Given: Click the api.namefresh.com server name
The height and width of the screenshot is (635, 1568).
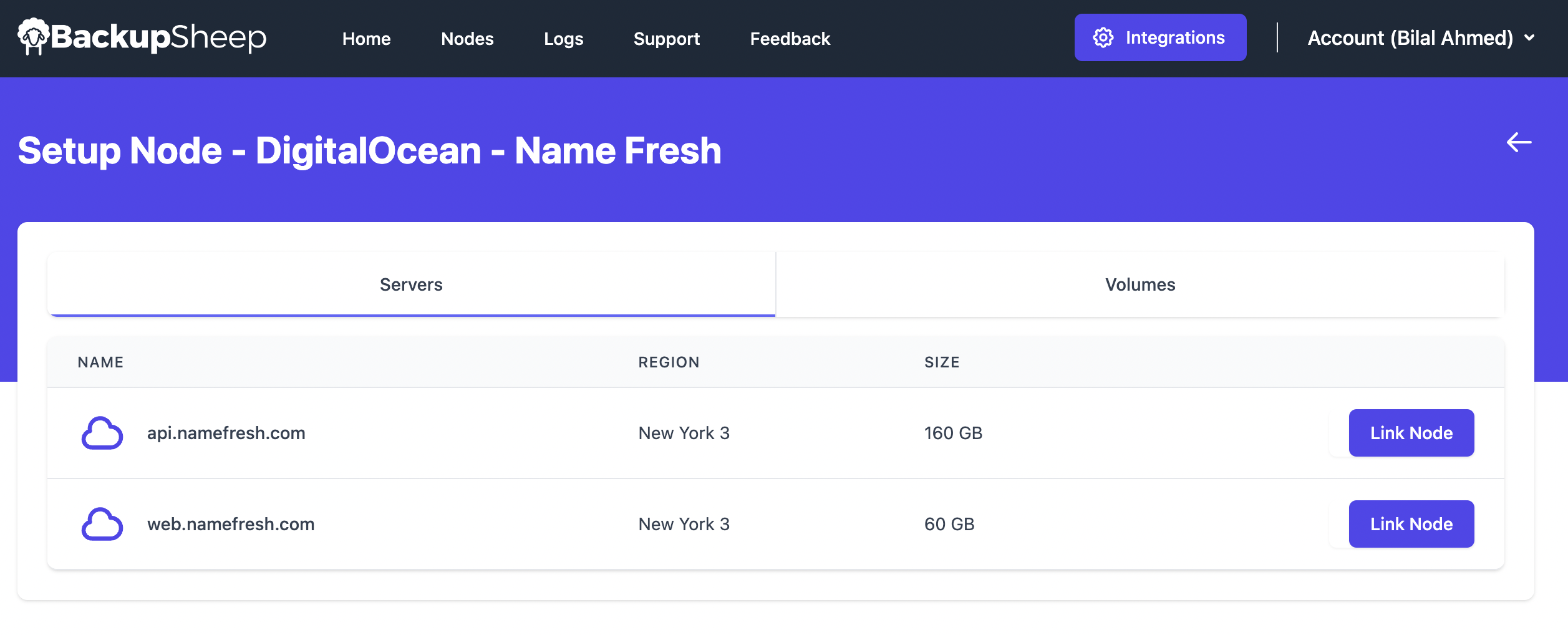Looking at the screenshot, I should click(226, 433).
